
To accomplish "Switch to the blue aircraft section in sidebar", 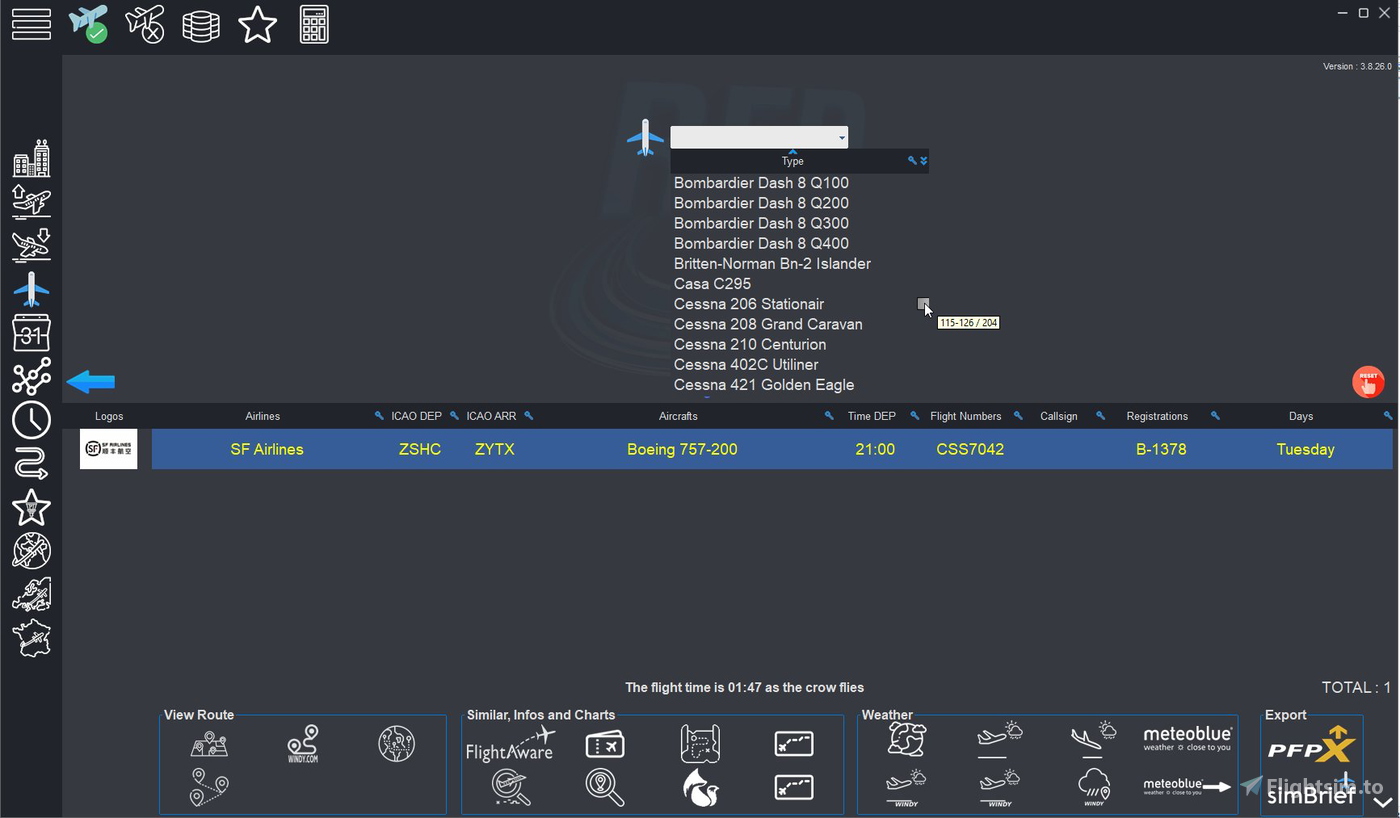I will point(31,289).
